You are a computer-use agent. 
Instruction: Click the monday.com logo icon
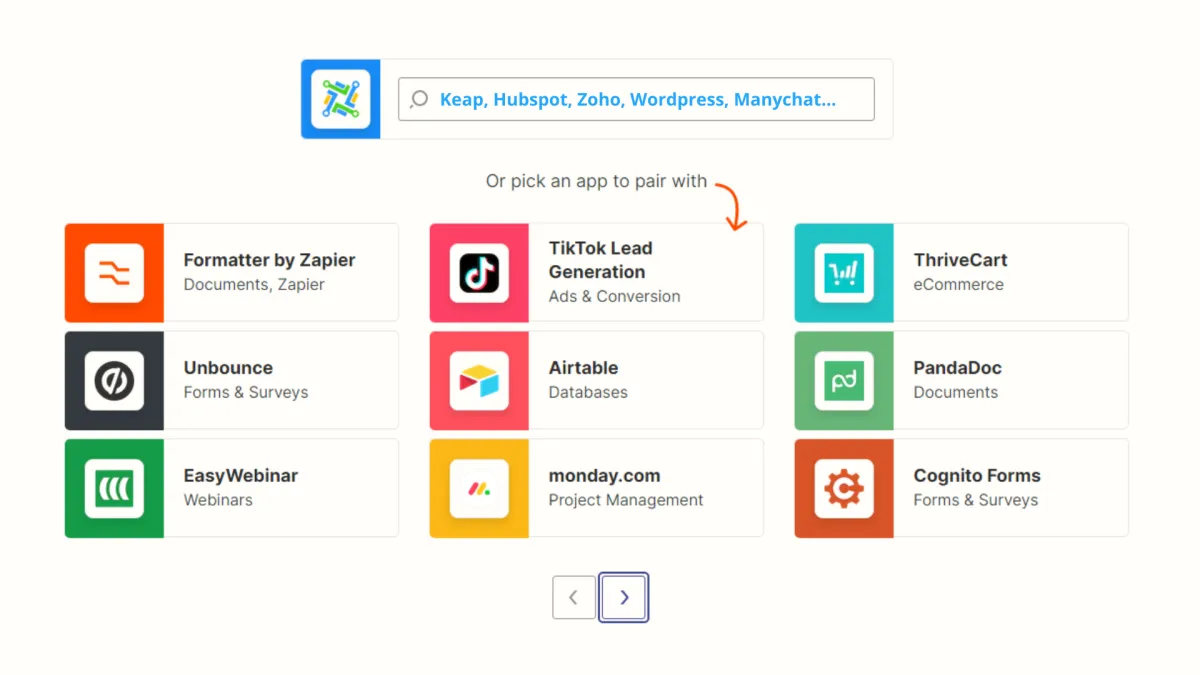(x=479, y=489)
